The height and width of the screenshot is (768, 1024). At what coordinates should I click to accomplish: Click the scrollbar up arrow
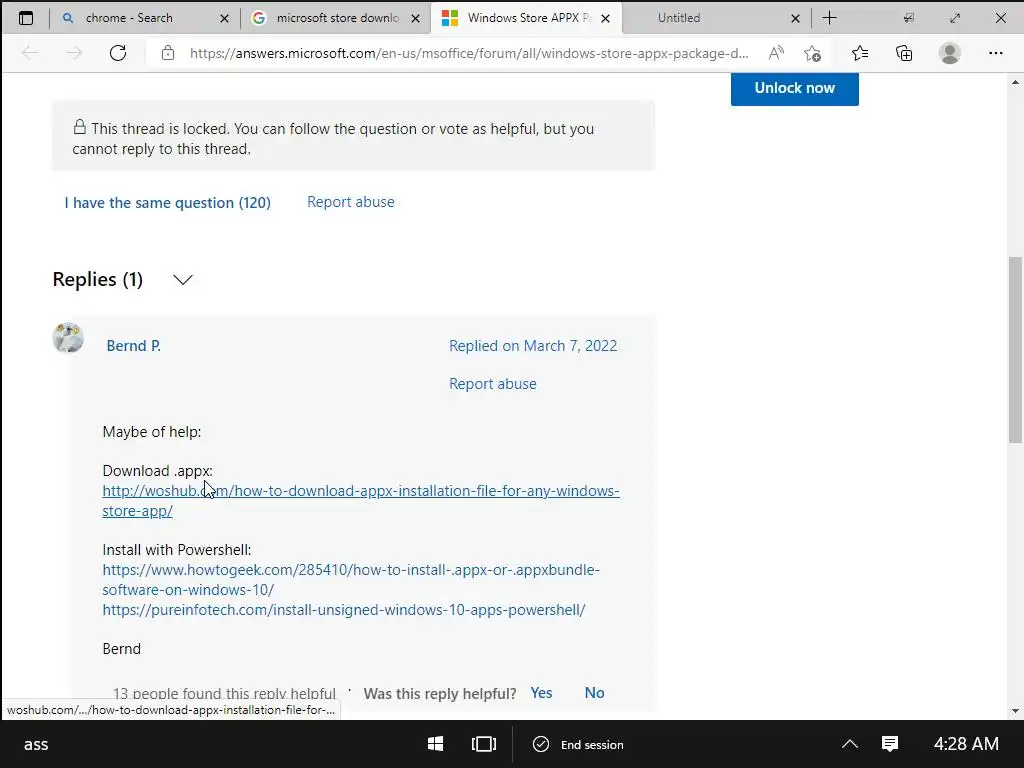click(x=1015, y=82)
